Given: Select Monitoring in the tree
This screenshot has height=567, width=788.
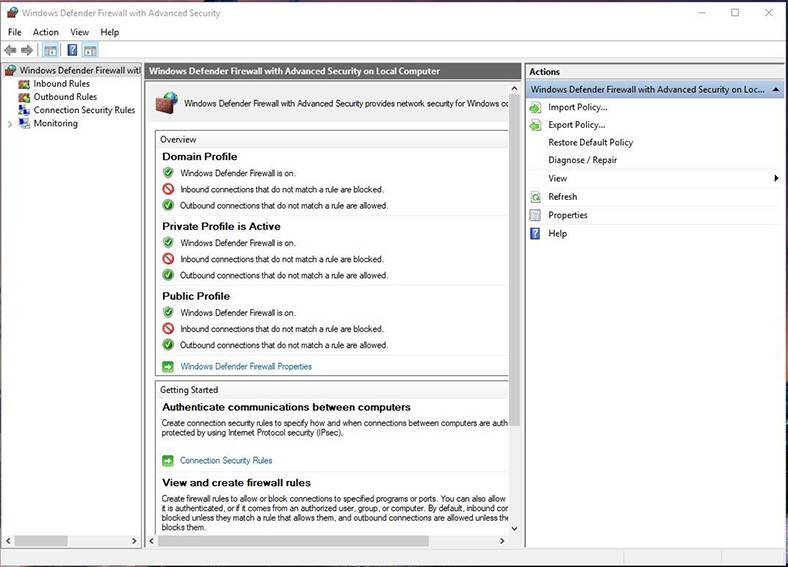Looking at the screenshot, I should tap(56, 123).
